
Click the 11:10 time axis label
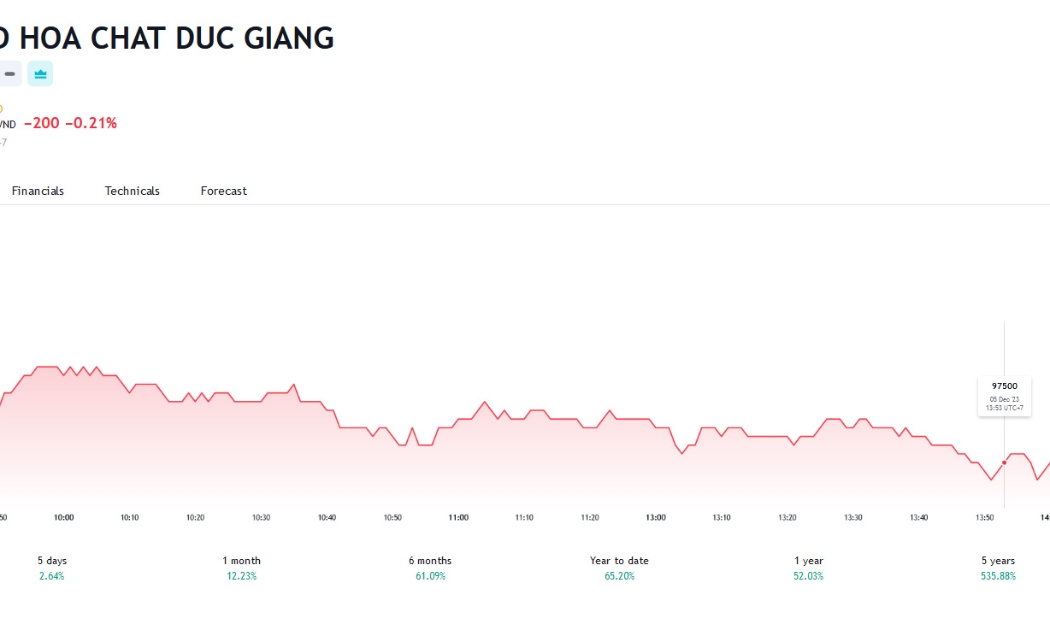pos(524,518)
